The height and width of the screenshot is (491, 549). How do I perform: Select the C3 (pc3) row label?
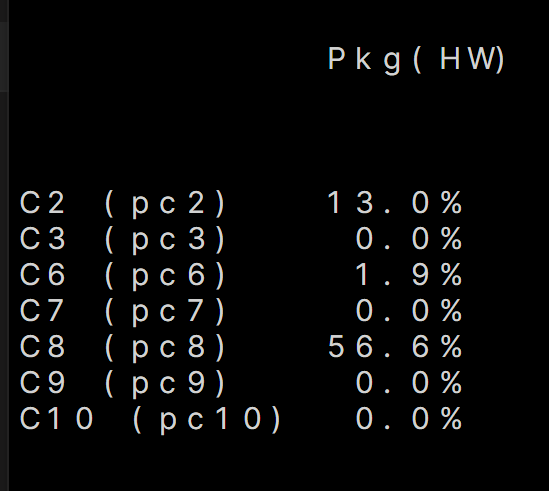tap(122, 240)
